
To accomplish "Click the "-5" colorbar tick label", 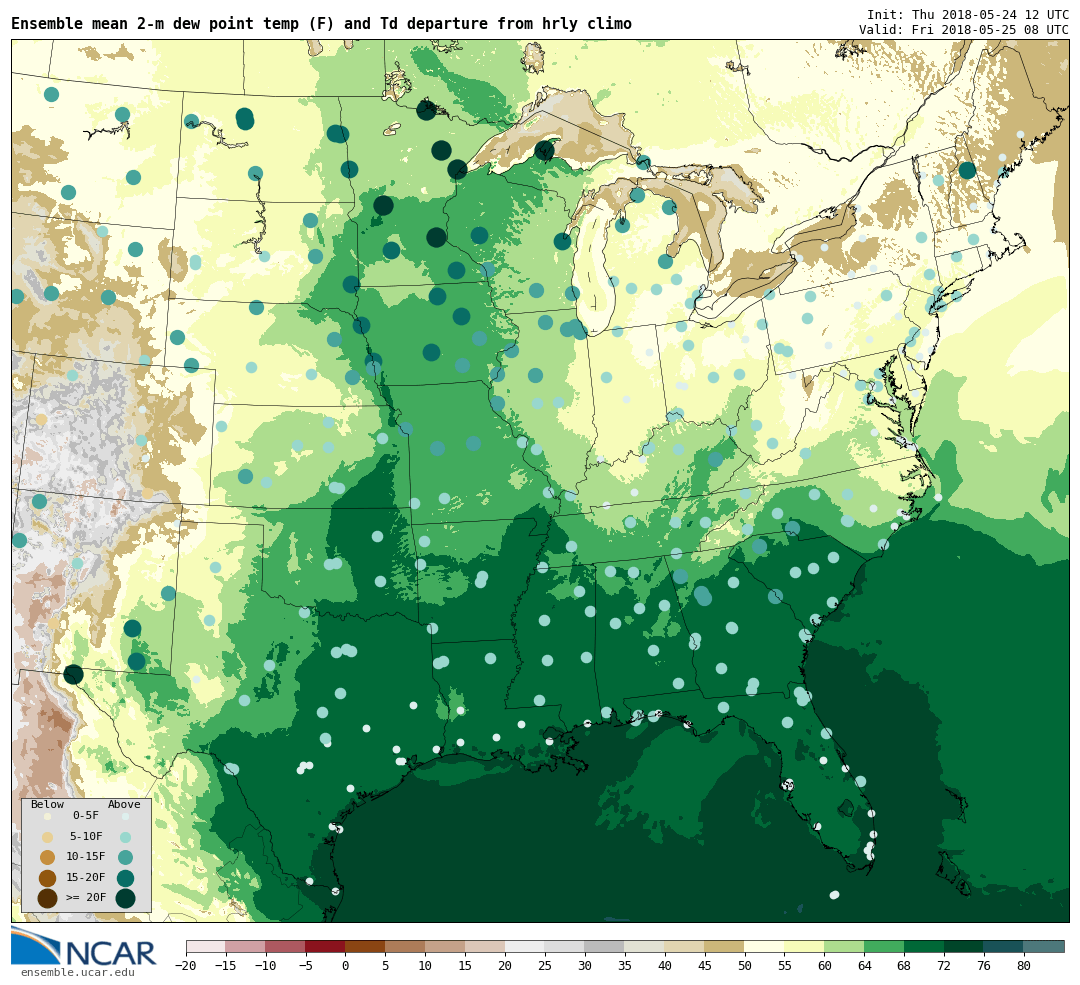I will coord(305,966).
